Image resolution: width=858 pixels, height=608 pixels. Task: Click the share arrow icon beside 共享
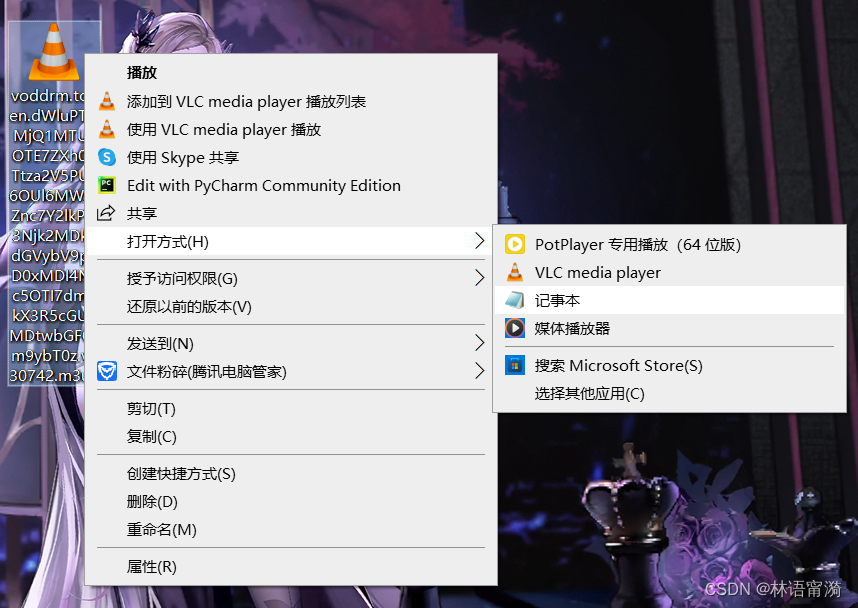(106, 213)
